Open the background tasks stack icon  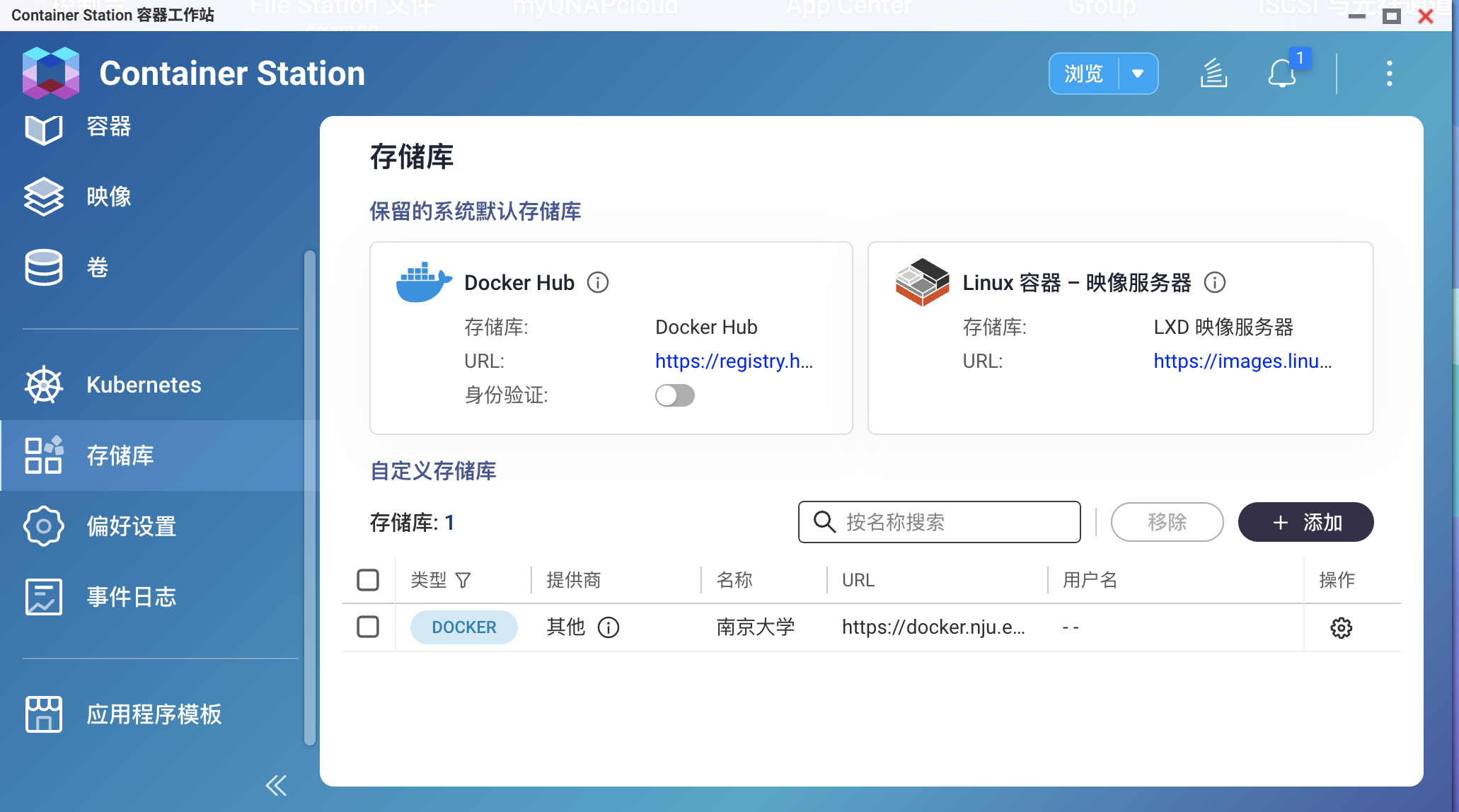pyautogui.click(x=1213, y=74)
